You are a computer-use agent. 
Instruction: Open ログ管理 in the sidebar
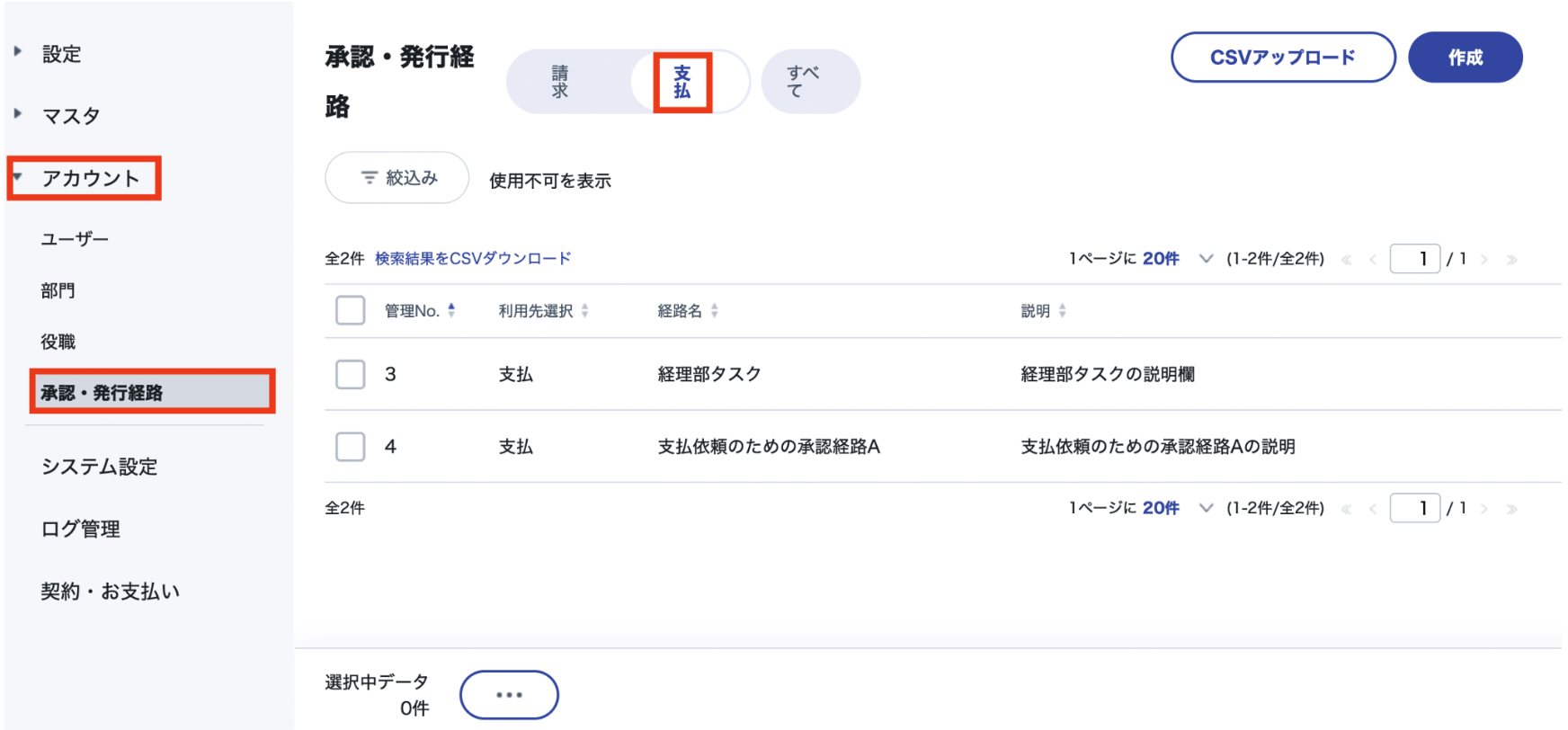click(80, 529)
